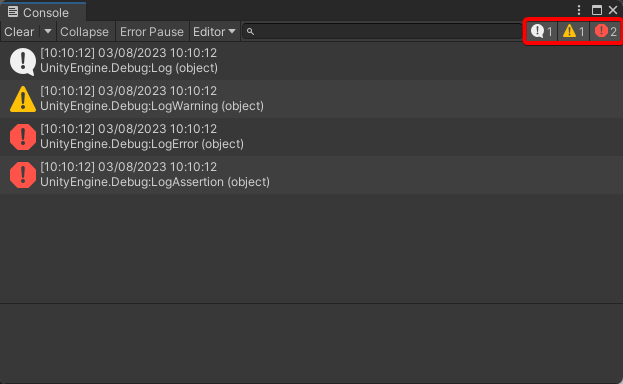Maximize the Console panel

tap(597, 10)
